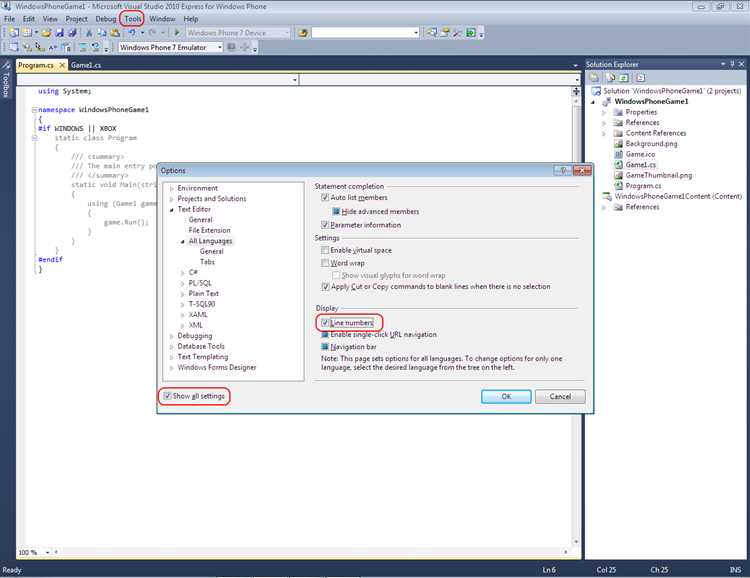Enable virtual space checkbox

(325, 250)
